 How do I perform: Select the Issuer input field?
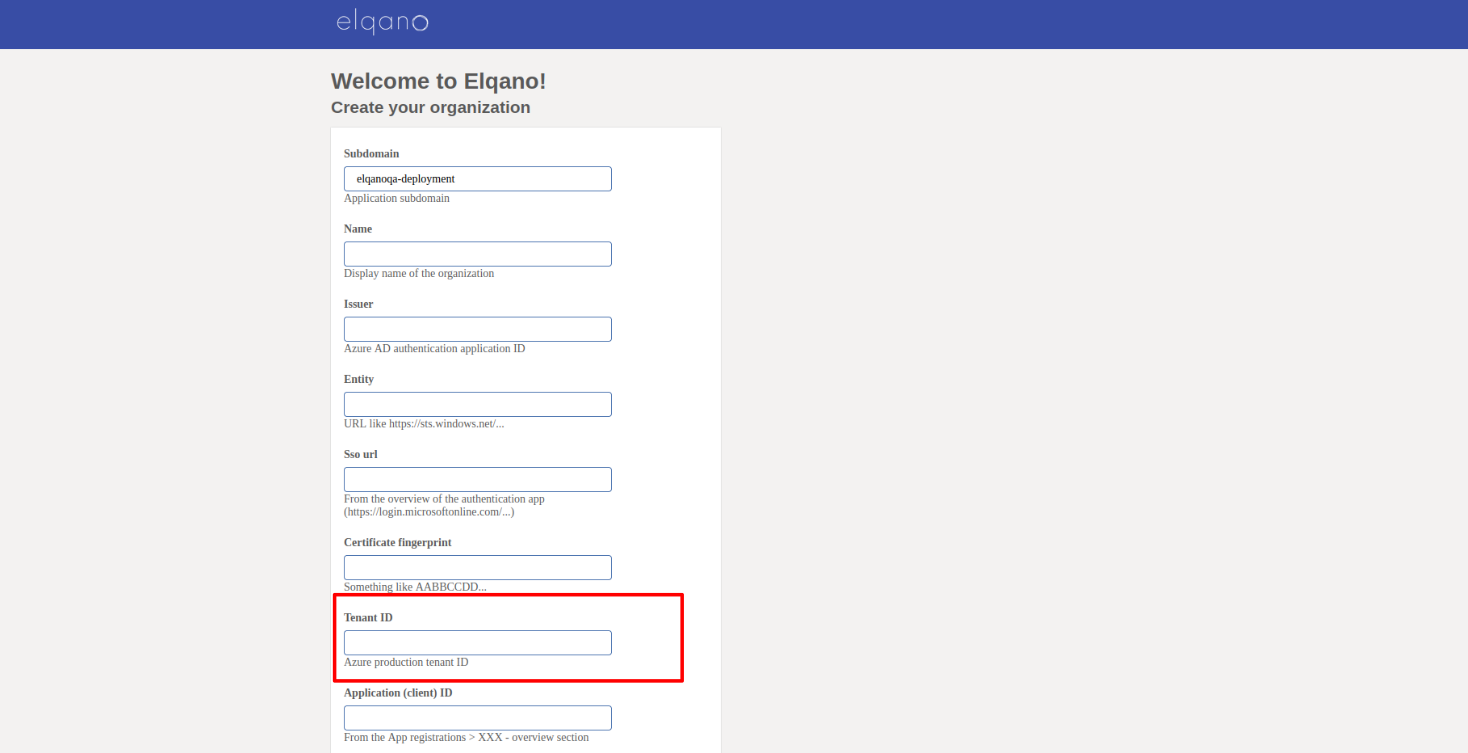pos(478,329)
